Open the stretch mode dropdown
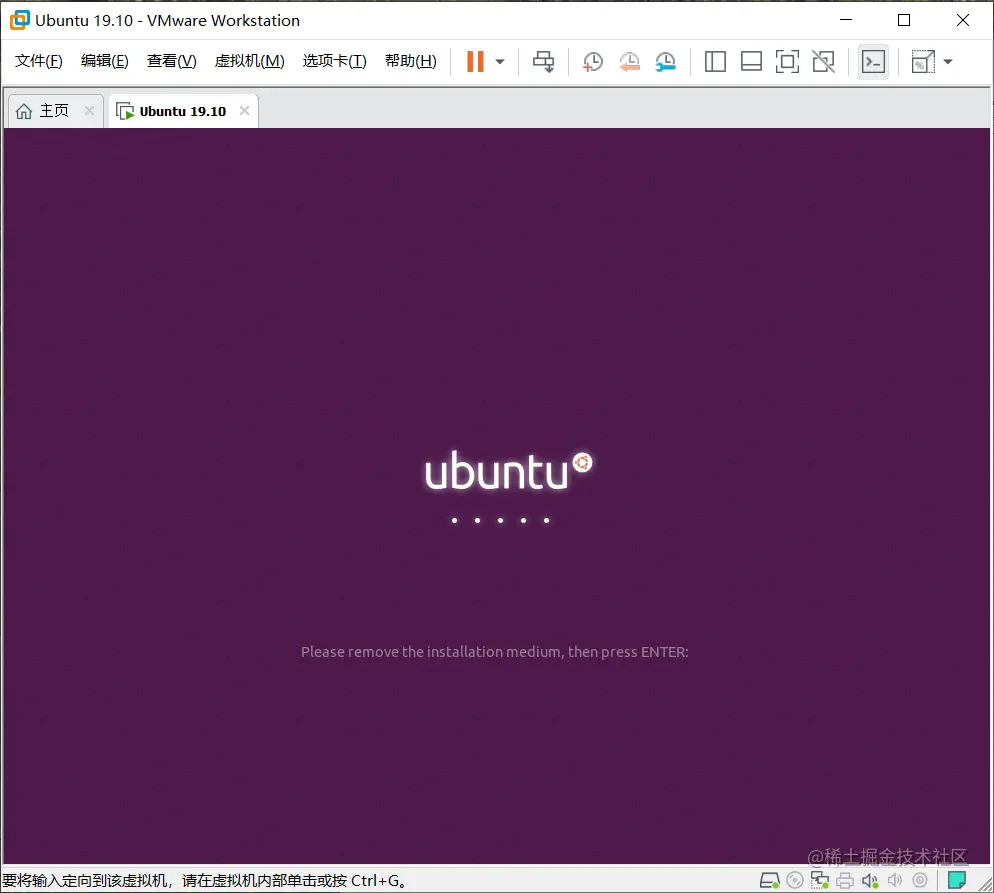Screen dimensions: 994x893 [x=947, y=61]
